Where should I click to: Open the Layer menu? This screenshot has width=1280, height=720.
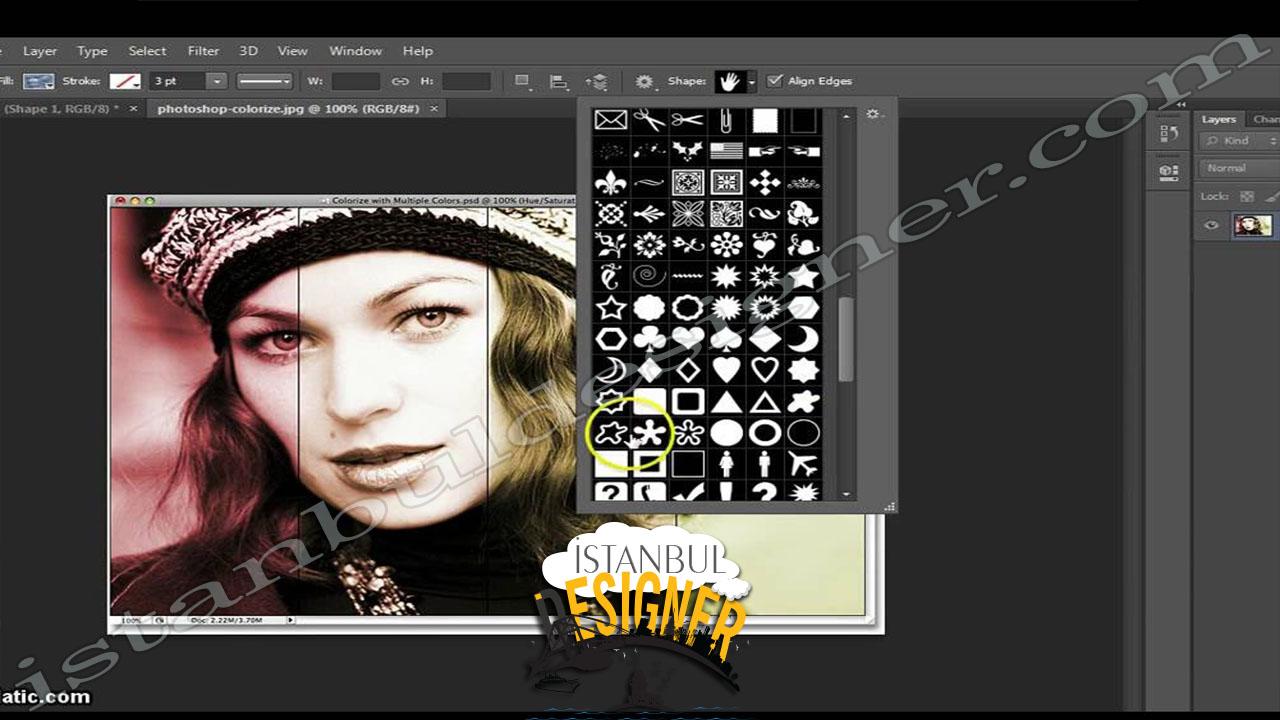pos(40,51)
